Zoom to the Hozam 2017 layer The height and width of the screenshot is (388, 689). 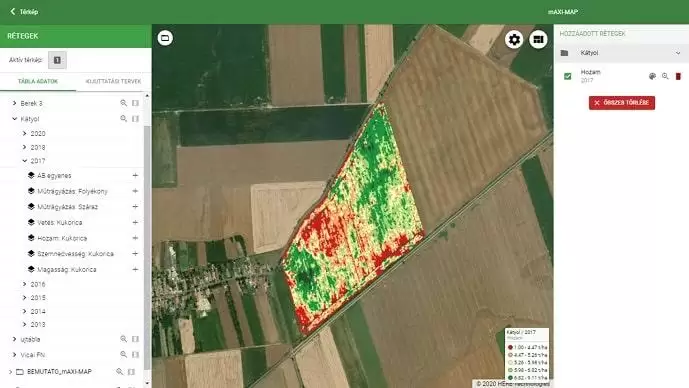(x=665, y=76)
